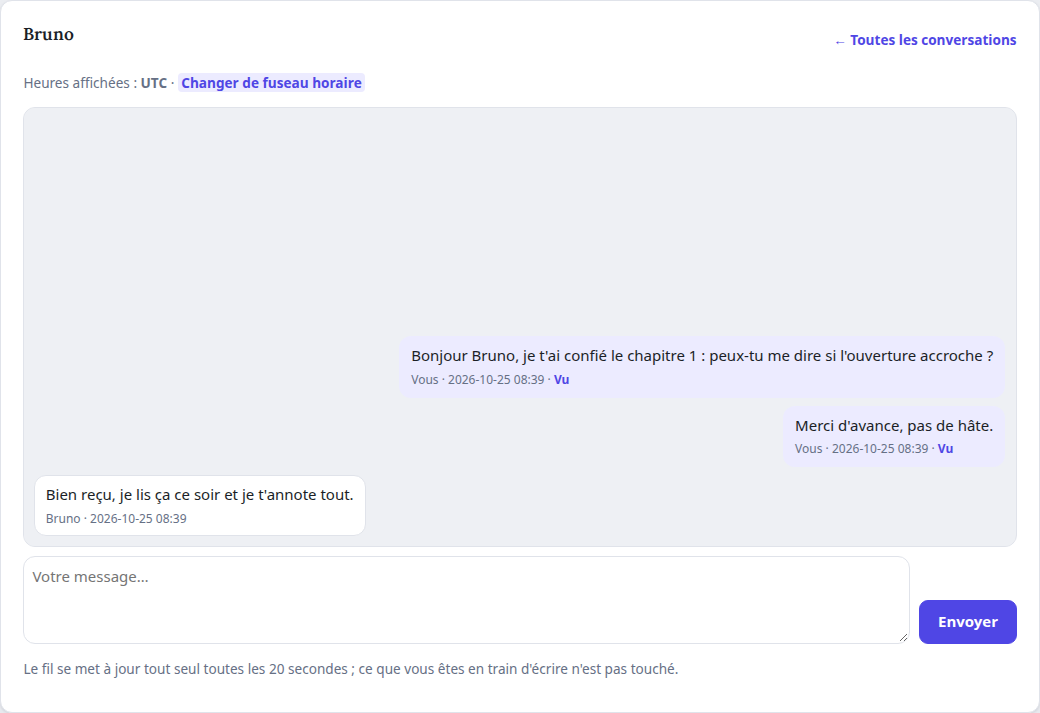
Task: Click Vu status under 'Merci d'avance' message
Action: [945, 449]
